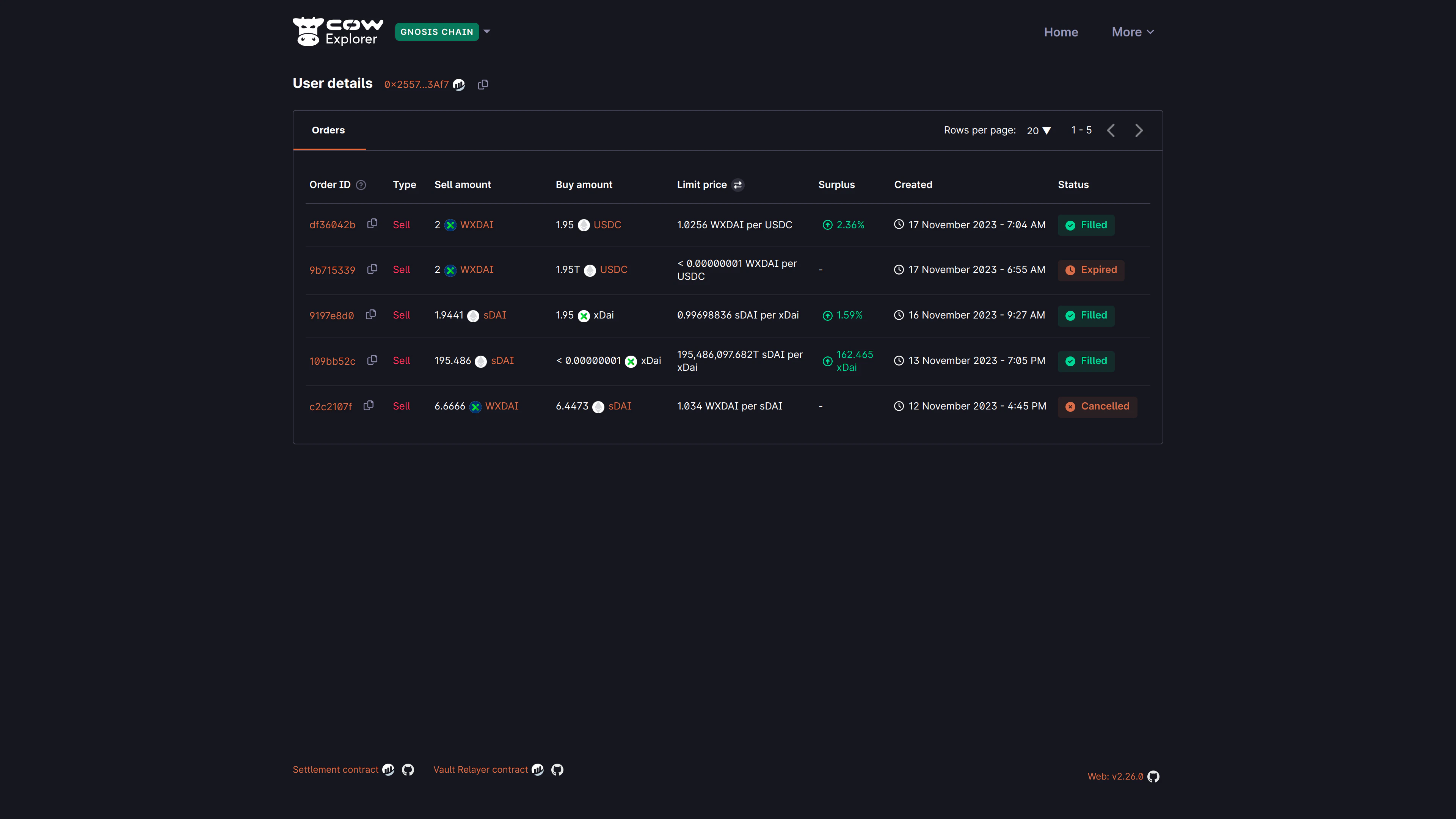Click the Home navigation item
1456x819 pixels.
(1061, 31)
